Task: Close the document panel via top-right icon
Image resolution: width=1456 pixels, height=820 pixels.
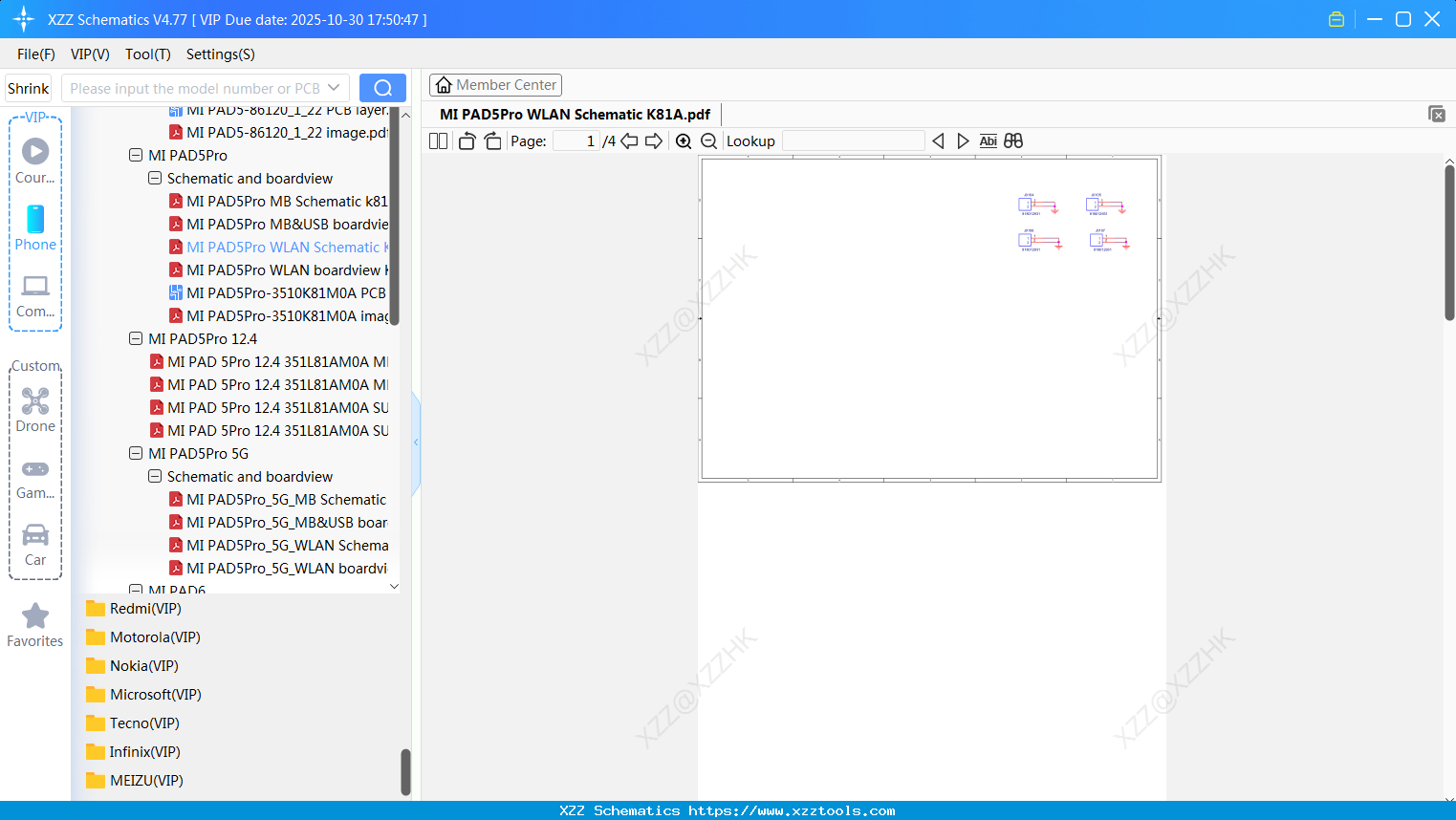Action: 1437,114
